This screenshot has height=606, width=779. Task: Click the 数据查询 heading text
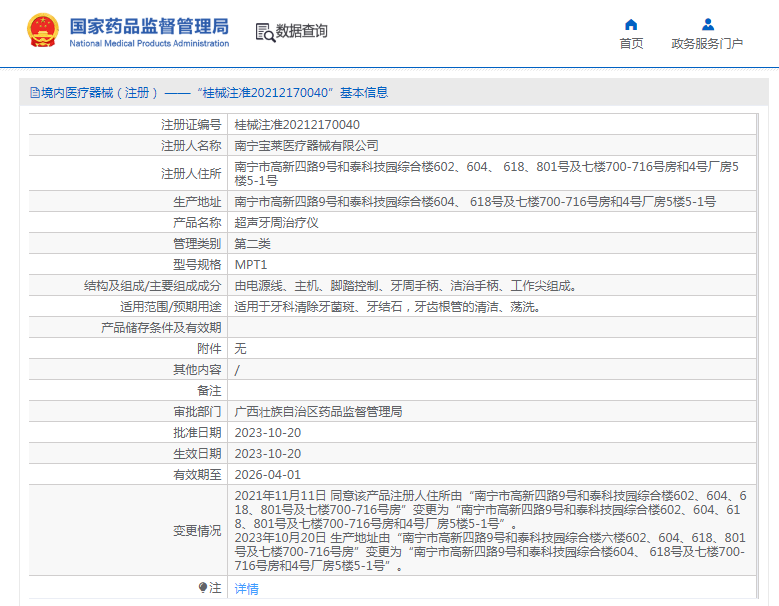pyautogui.click(x=302, y=31)
